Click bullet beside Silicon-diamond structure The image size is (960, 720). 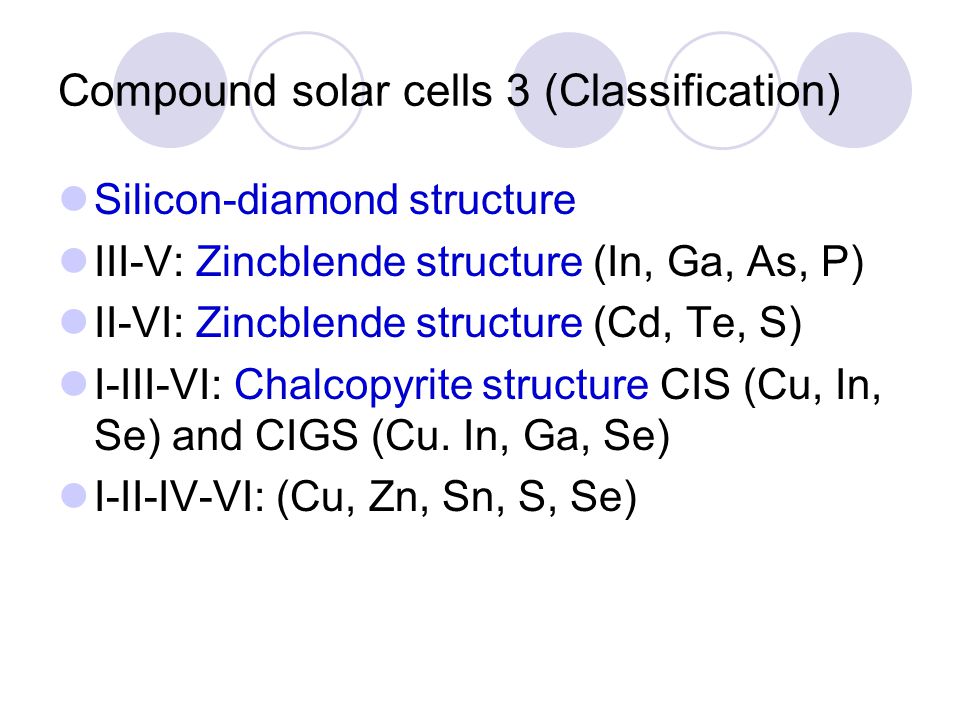[73, 199]
